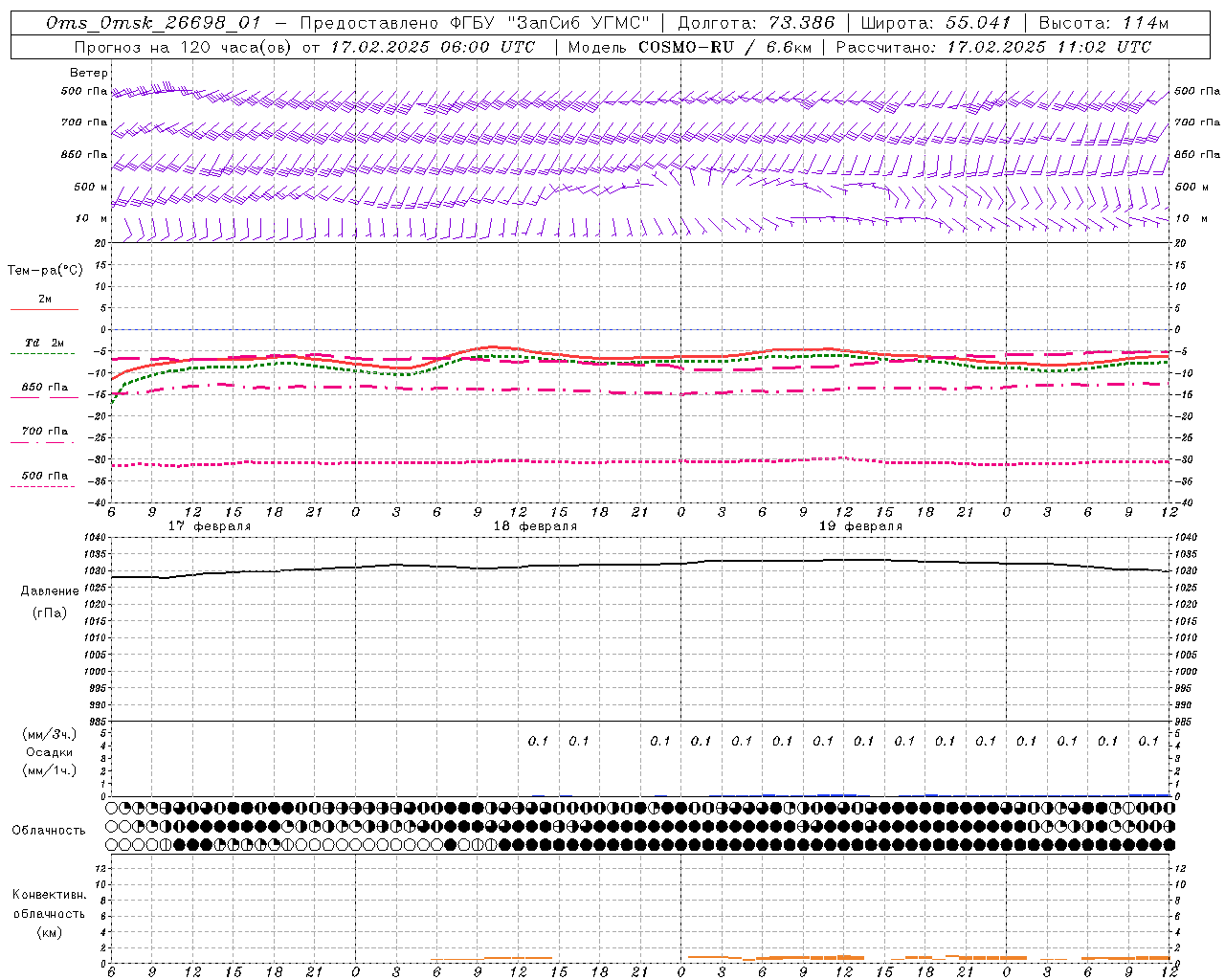Select the Рассчитано: 17.02.2025 11:02 UTC timestamp
Viewport: 1225px width, 980px height.
tap(993, 47)
